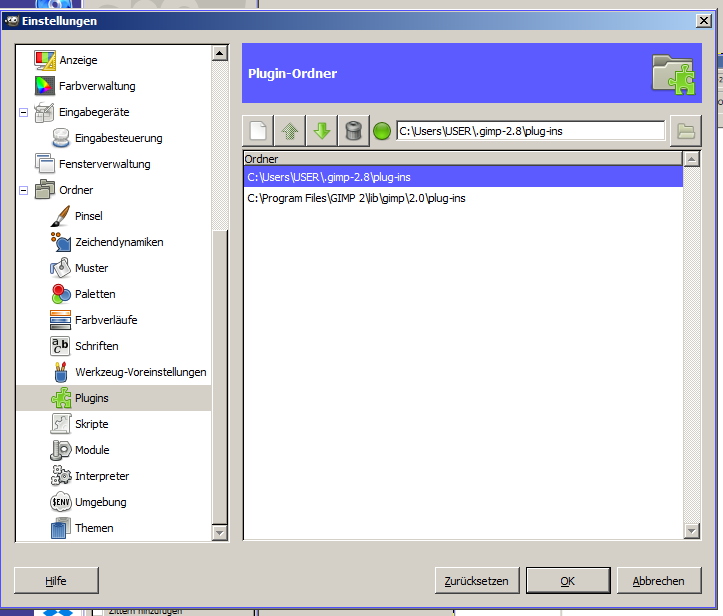Select the Schriften label
Image resolution: width=723 pixels, height=616 pixels.
[x=96, y=346]
